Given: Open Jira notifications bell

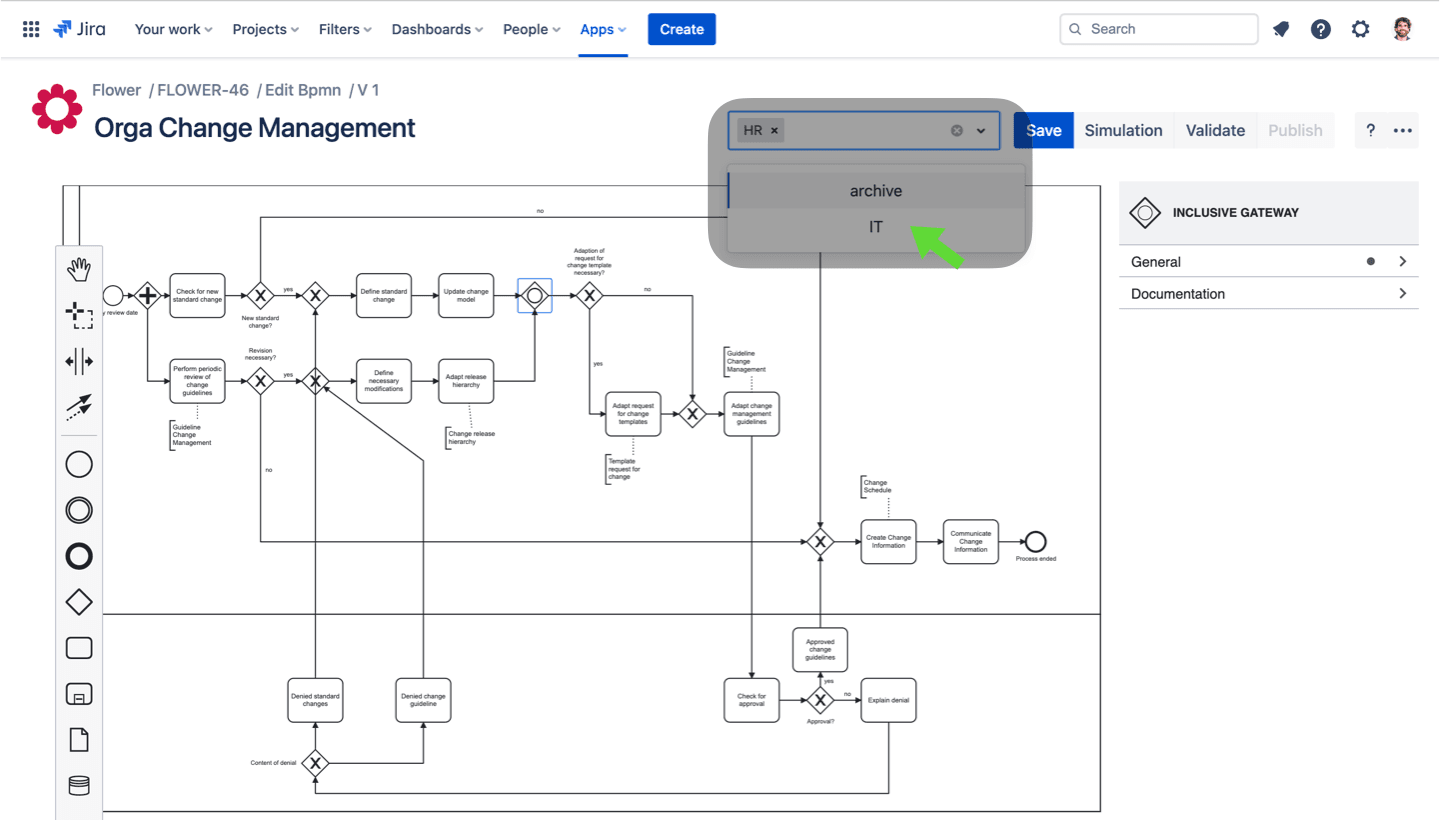Looking at the screenshot, I should point(1281,30).
